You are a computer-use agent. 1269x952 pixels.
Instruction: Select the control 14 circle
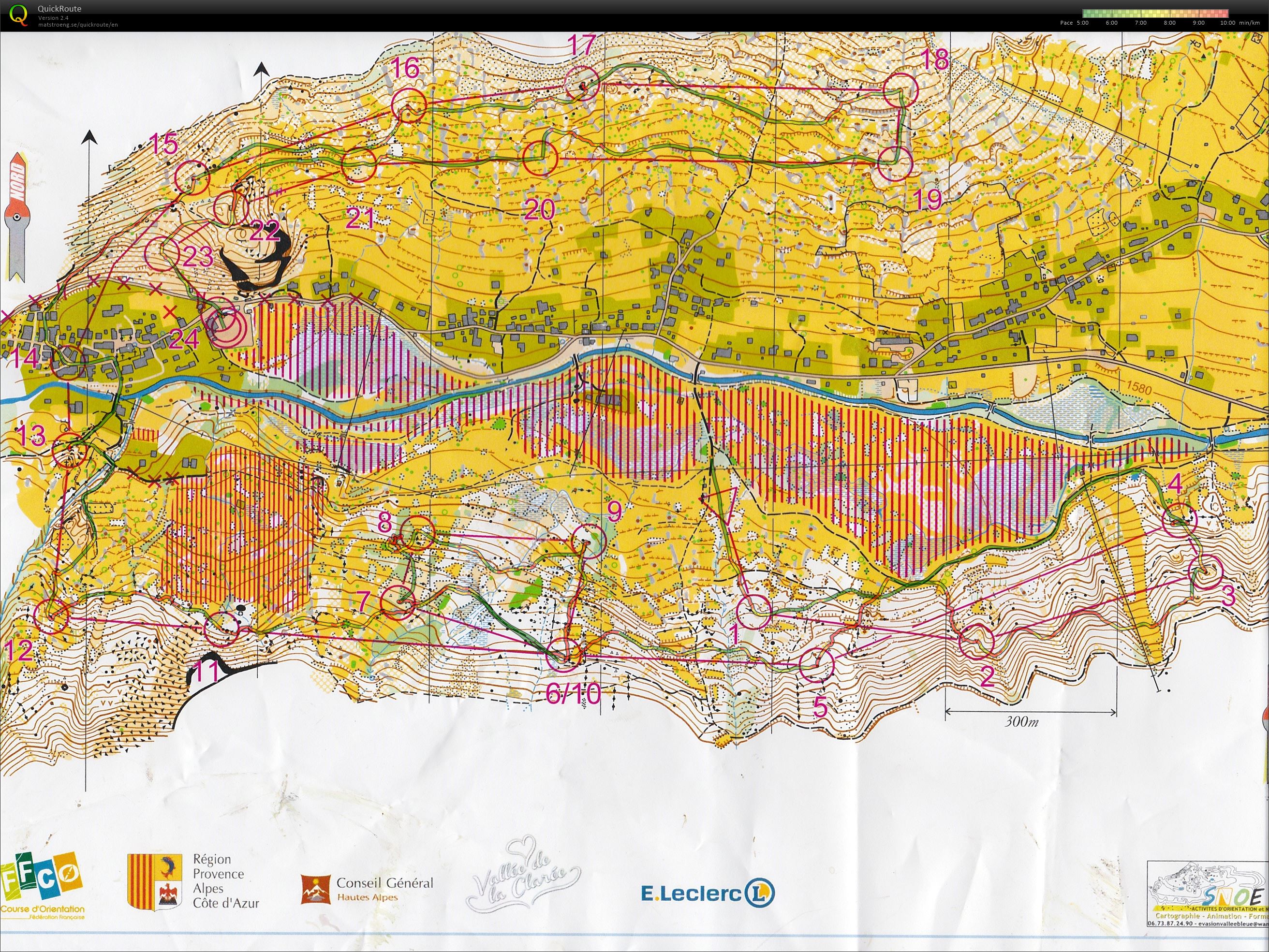(68, 363)
